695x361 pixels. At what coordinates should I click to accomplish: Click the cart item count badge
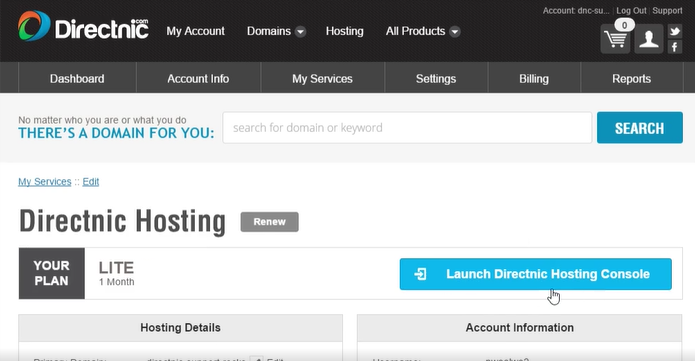coord(624,25)
